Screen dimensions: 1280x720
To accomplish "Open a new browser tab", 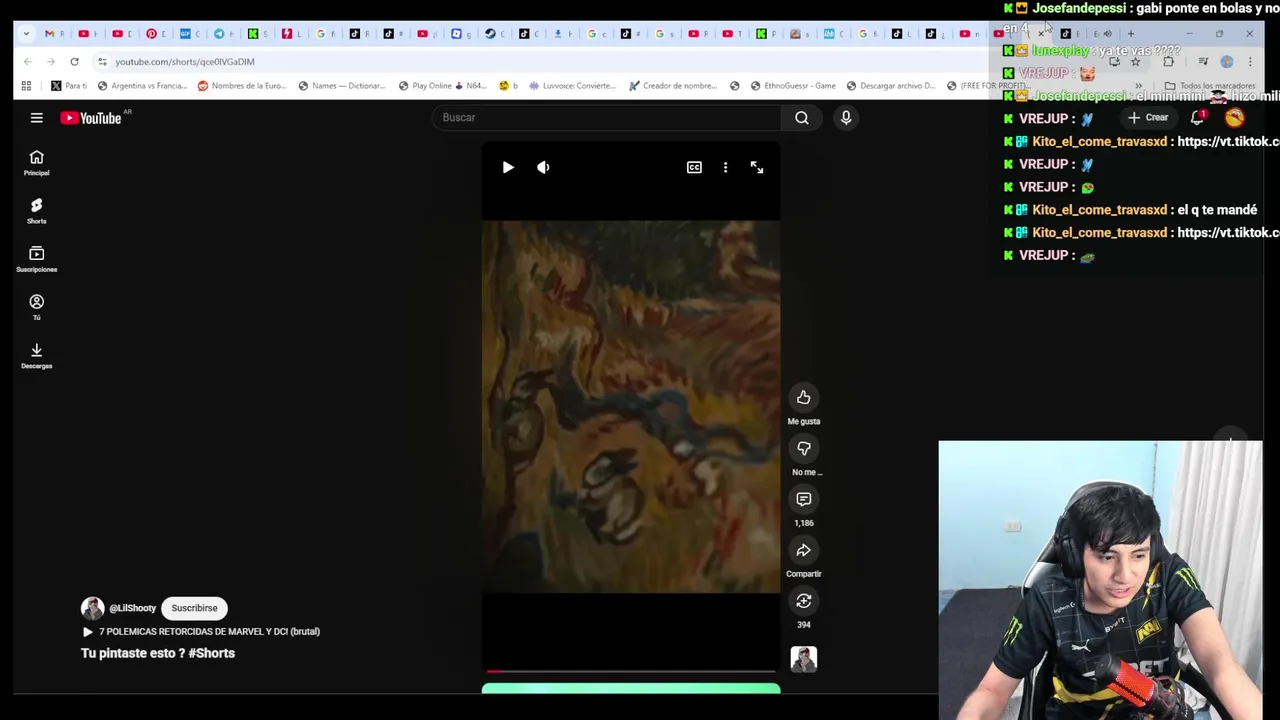I will 1131,34.
